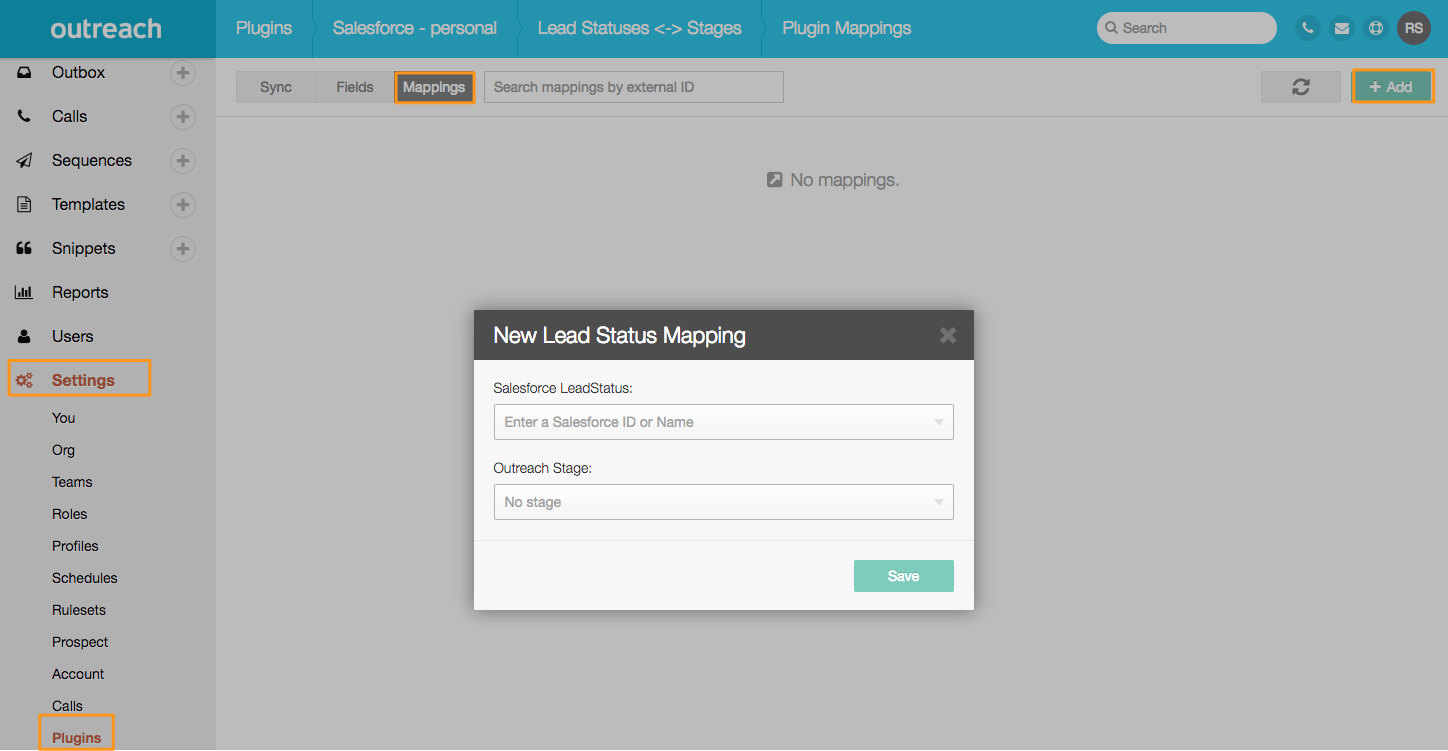Click the Sequences paper plane icon
The image size is (1448, 751).
point(24,160)
